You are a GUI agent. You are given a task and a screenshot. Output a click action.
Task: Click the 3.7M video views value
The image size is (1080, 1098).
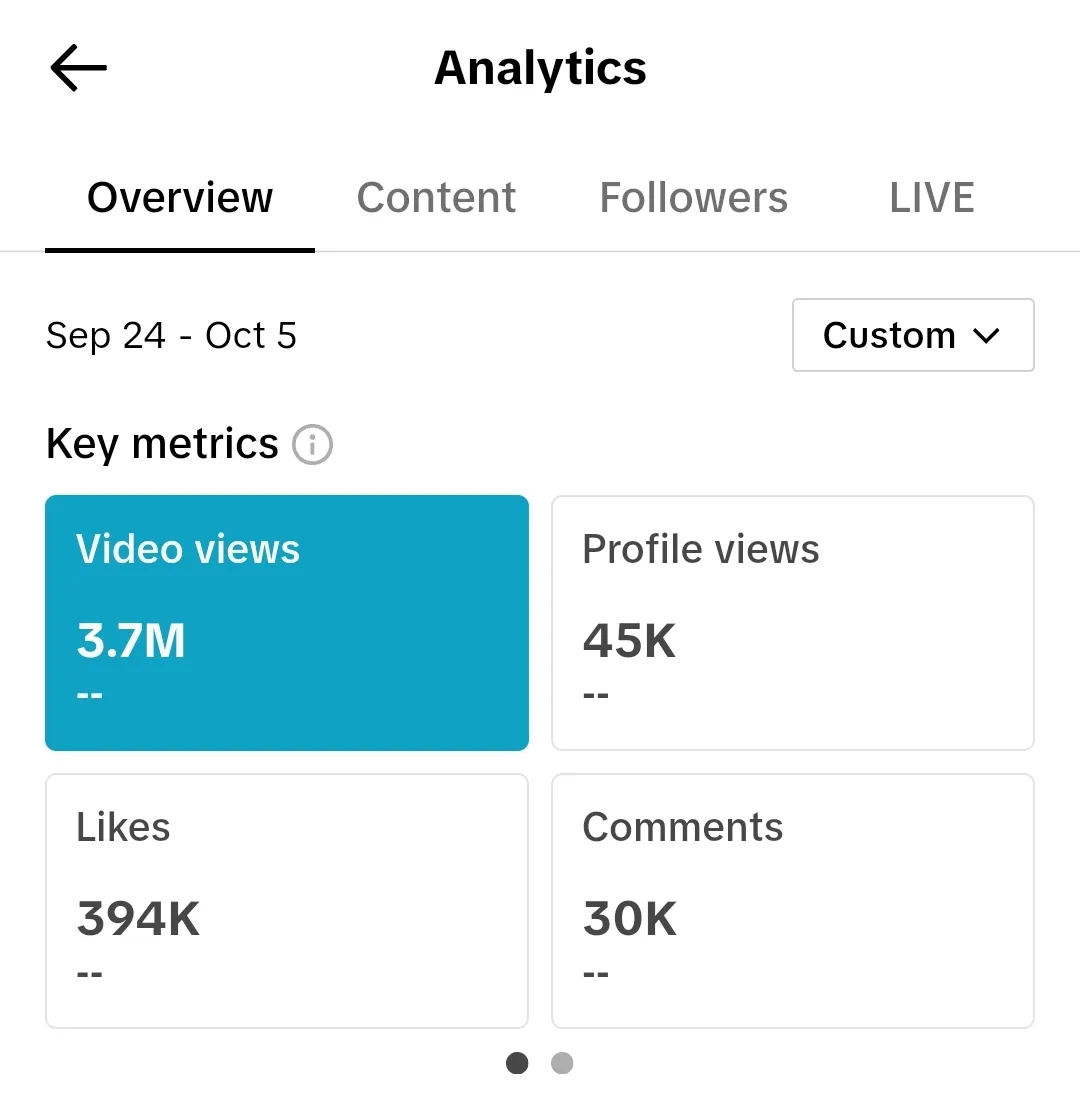(x=131, y=641)
